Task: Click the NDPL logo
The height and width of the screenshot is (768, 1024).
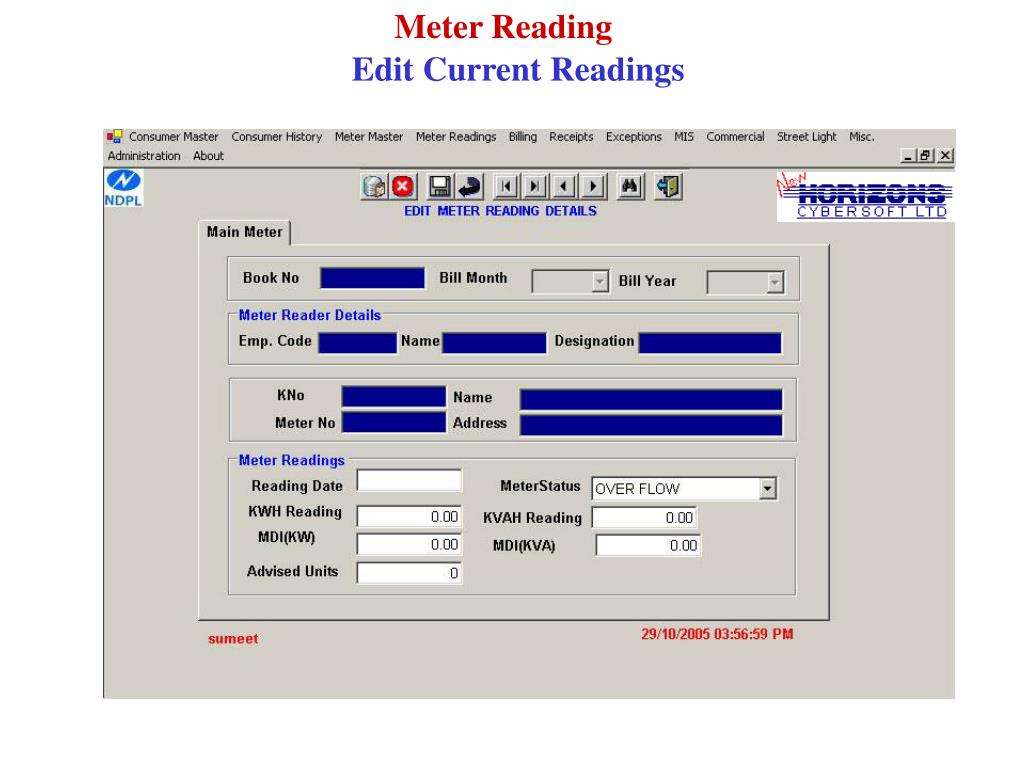Action: click(123, 188)
